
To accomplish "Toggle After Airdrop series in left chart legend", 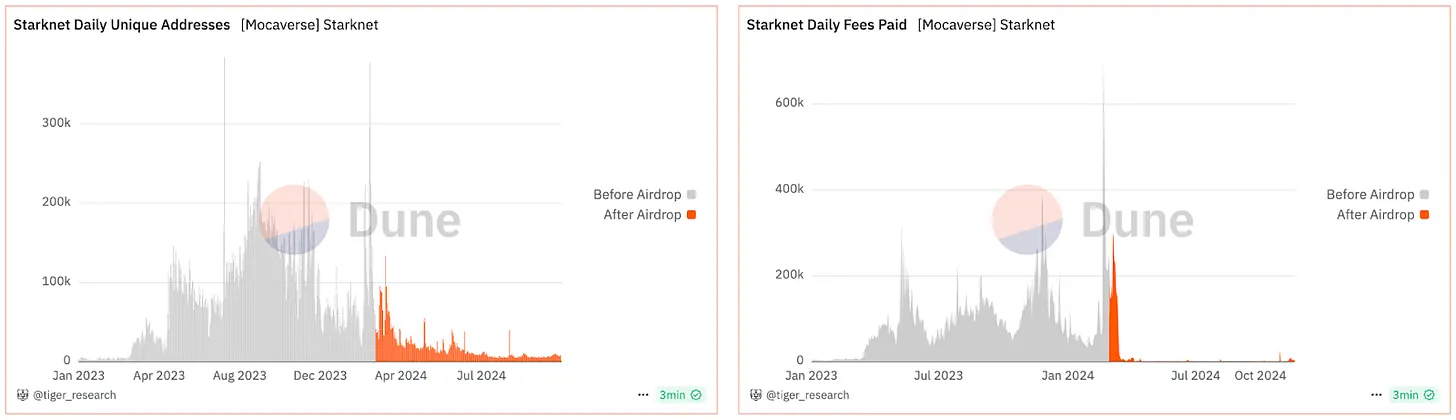I will click(x=649, y=215).
